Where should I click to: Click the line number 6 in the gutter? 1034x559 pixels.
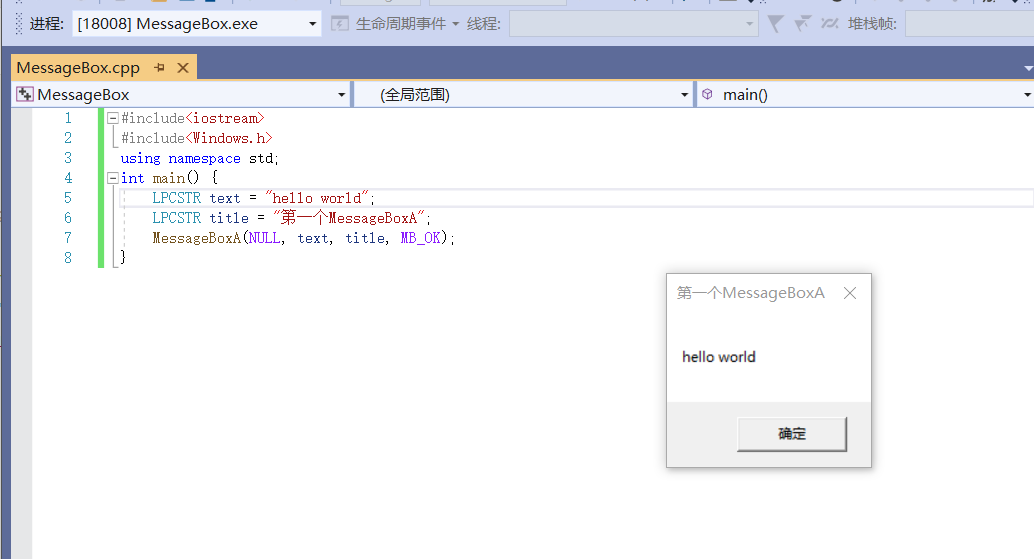68,218
